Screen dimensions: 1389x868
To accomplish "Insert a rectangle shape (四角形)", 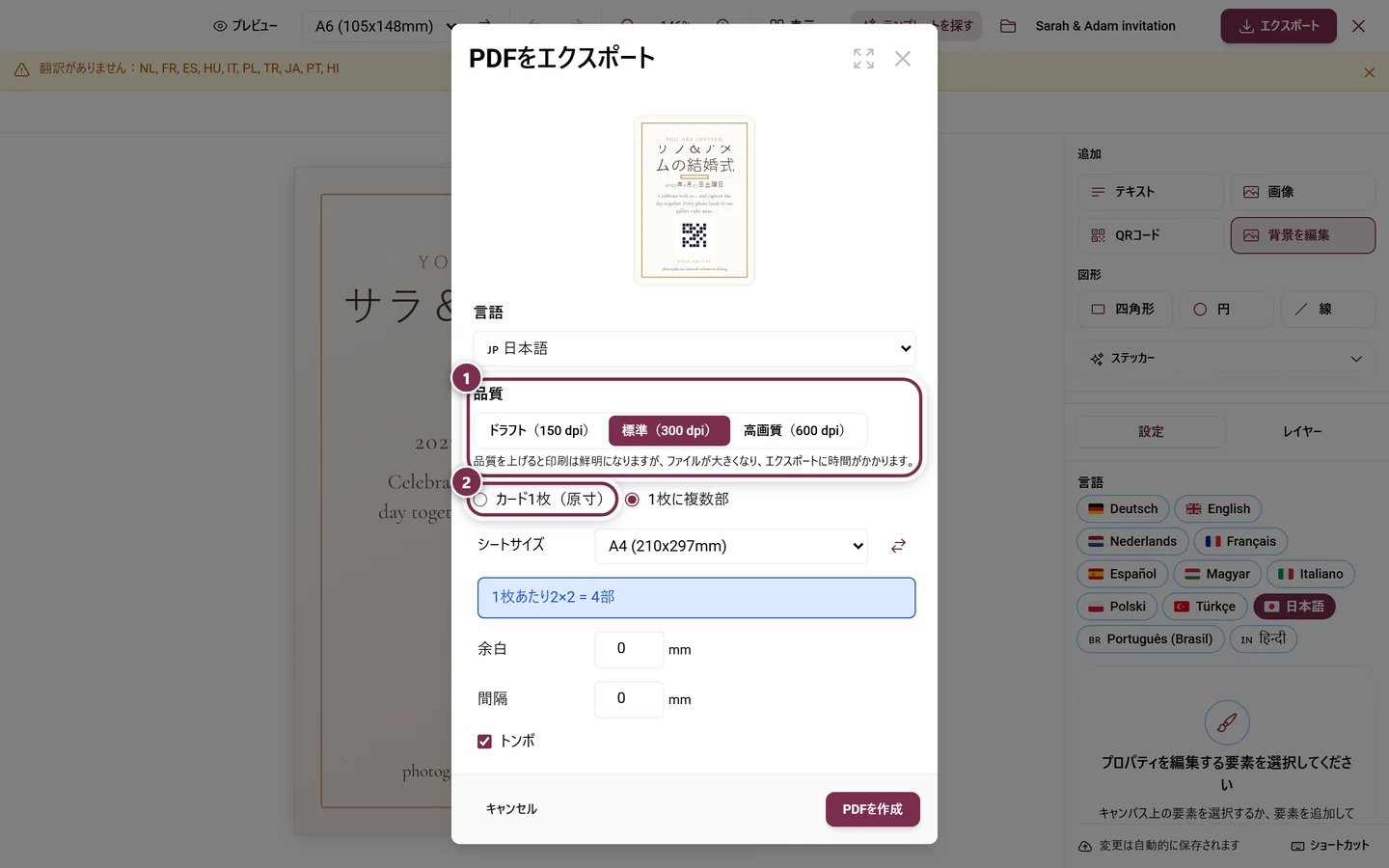I will pyautogui.click(x=1124, y=310).
